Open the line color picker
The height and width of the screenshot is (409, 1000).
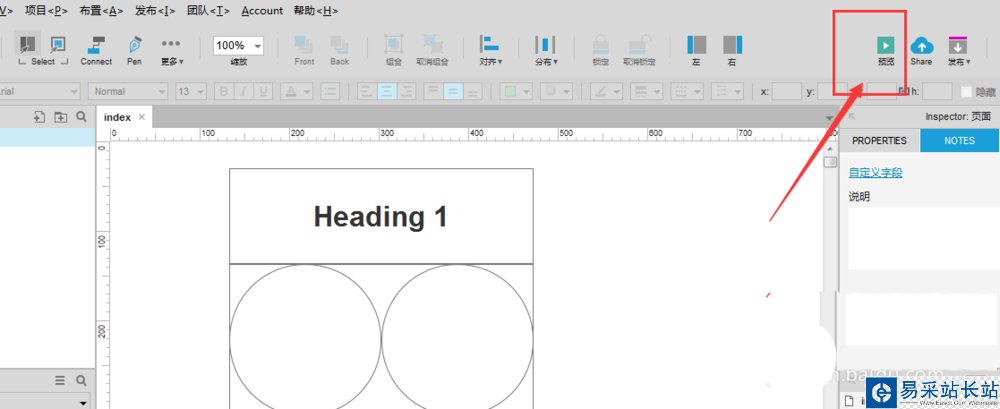[x=607, y=91]
